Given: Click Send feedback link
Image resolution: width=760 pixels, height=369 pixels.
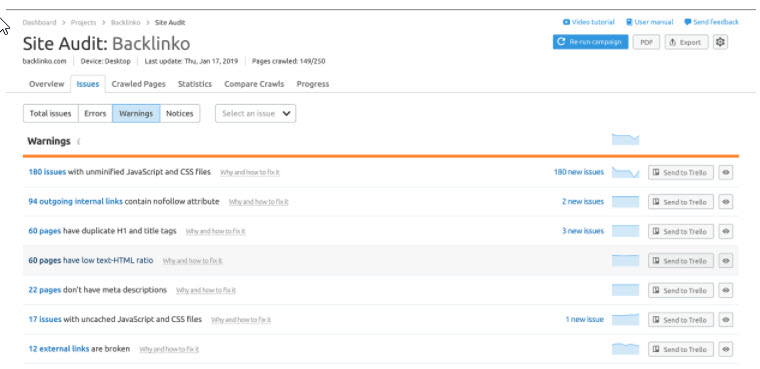Looking at the screenshot, I should pyautogui.click(x=712, y=22).
